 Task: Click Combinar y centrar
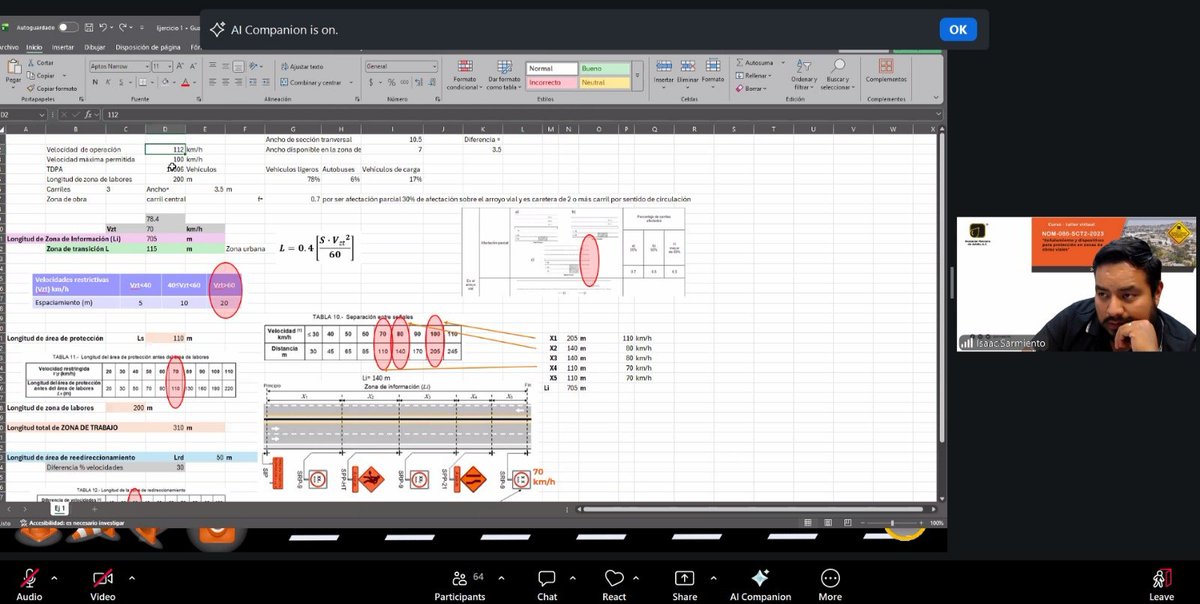tap(311, 83)
